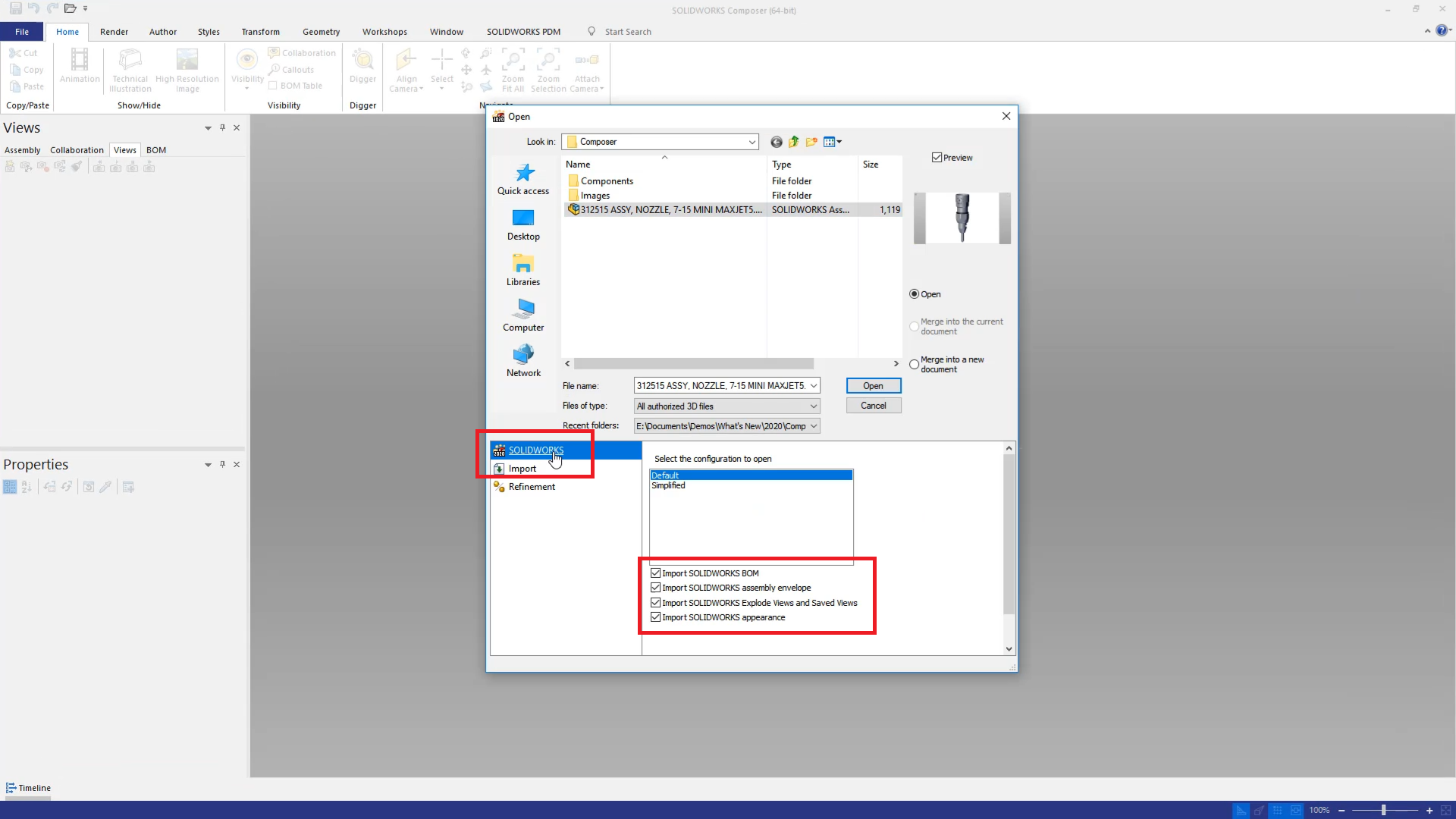
Task: Open the View Menu icon dropdown
Action: (833, 142)
